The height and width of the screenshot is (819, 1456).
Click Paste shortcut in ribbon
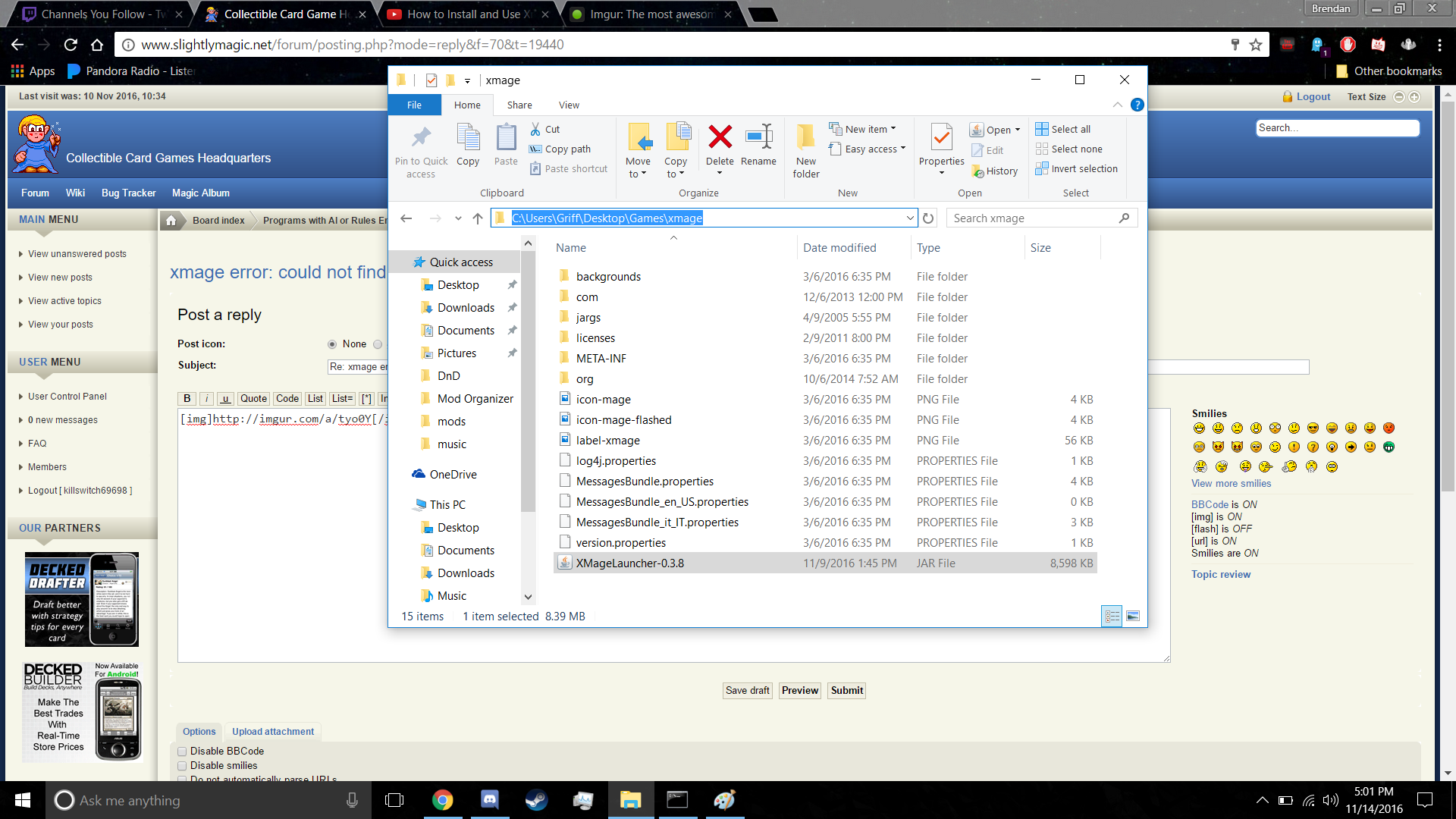[x=568, y=169]
